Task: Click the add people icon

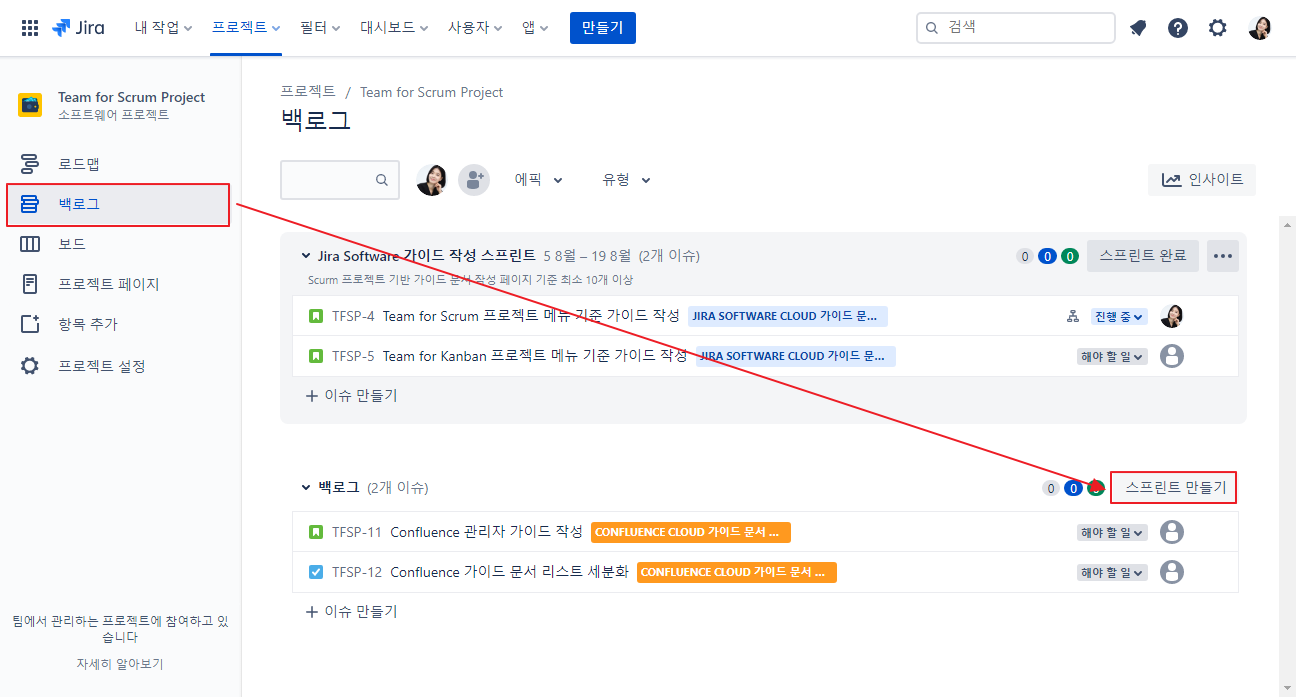Action: 473,180
